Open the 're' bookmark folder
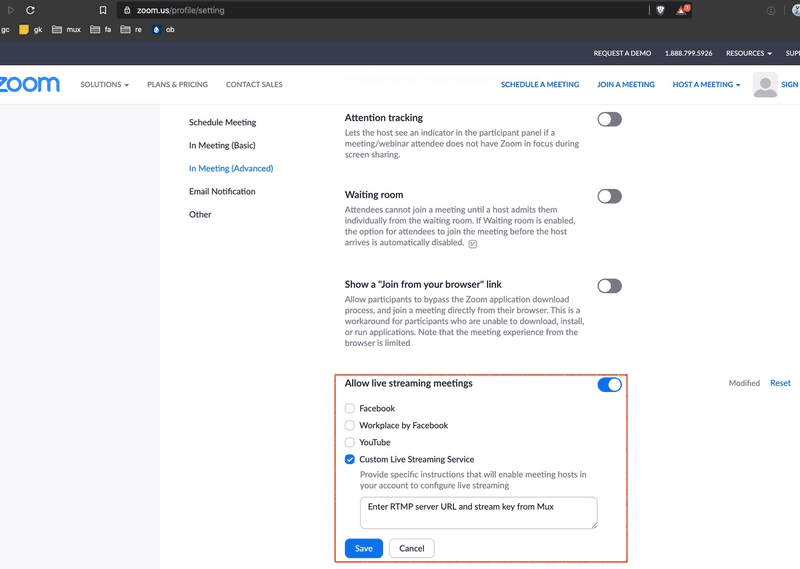The height and width of the screenshot is (569, 800). point(131,30)
